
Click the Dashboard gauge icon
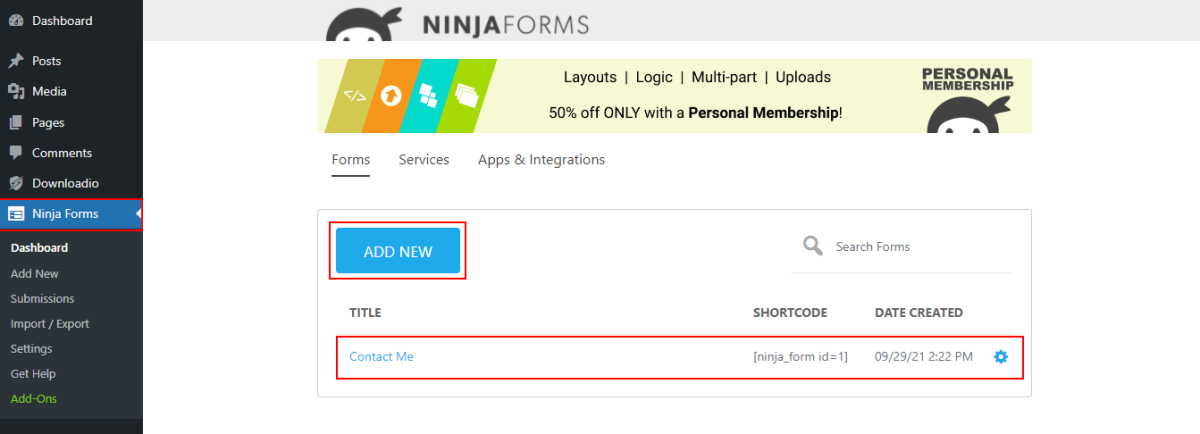pyautogui.click(x=16, y=21)
